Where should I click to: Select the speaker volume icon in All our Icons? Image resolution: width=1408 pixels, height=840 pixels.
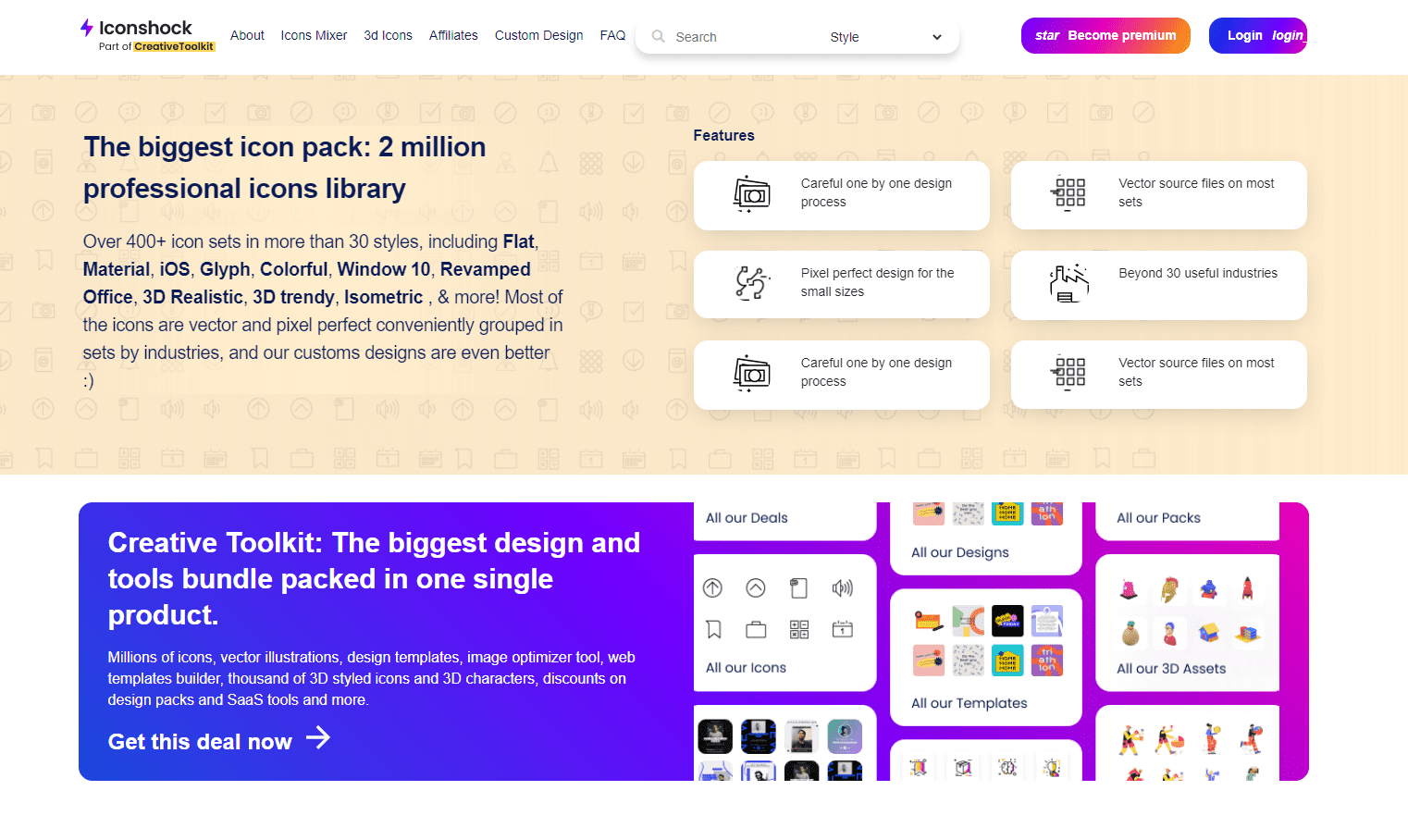[843, 587]
